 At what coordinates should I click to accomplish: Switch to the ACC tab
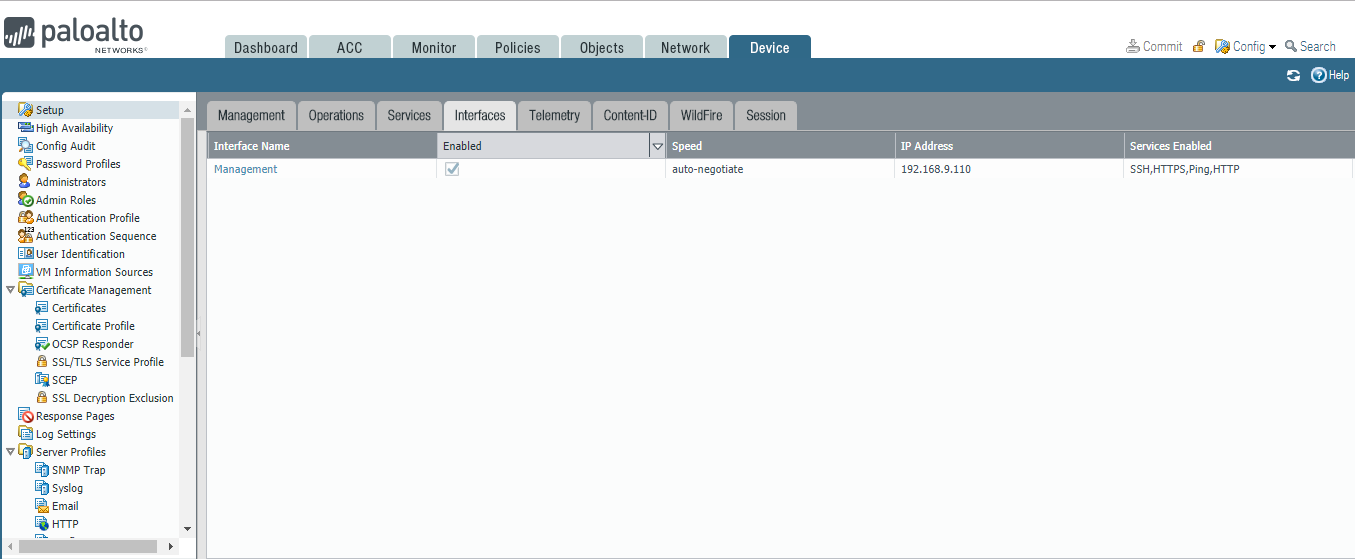click(349, 47)
